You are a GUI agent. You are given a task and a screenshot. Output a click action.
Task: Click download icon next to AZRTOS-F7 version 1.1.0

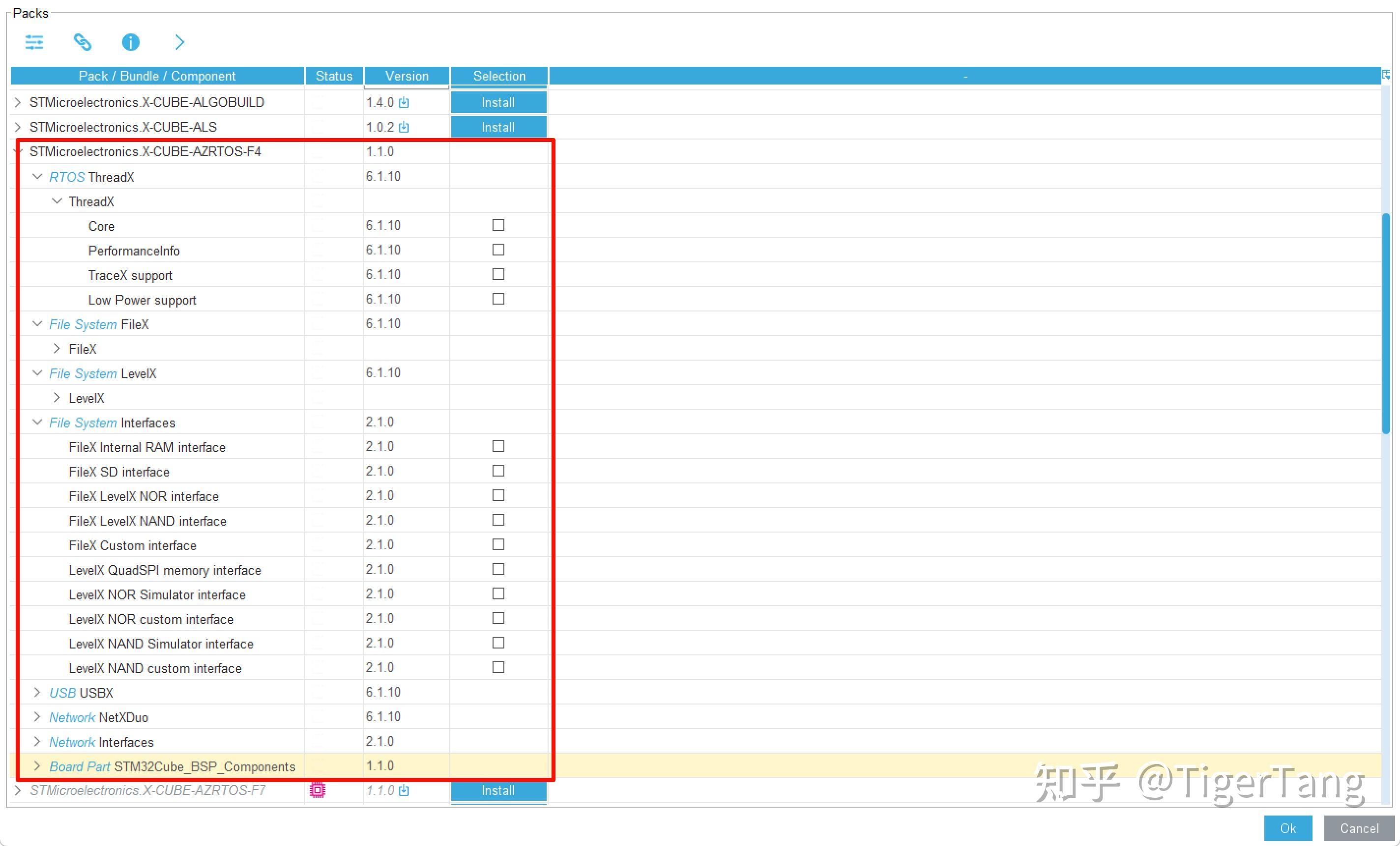(x=405, y=790)
